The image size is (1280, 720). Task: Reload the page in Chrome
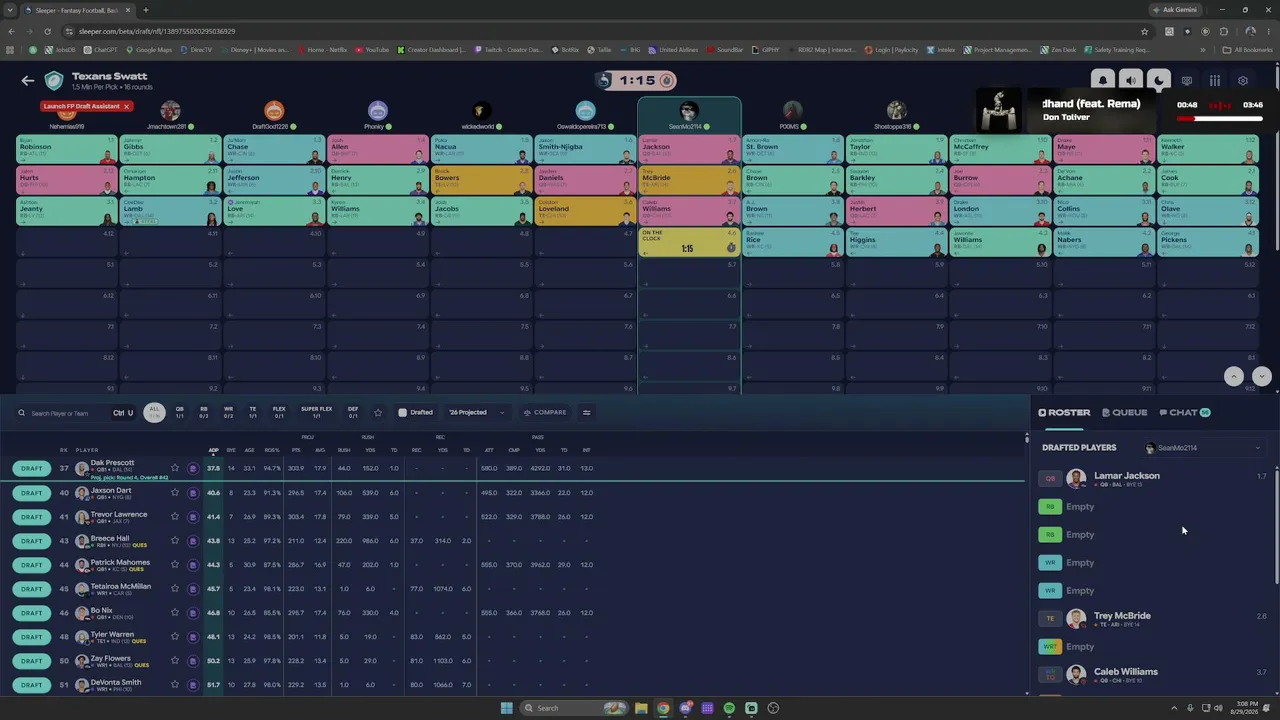click(47, 31)
